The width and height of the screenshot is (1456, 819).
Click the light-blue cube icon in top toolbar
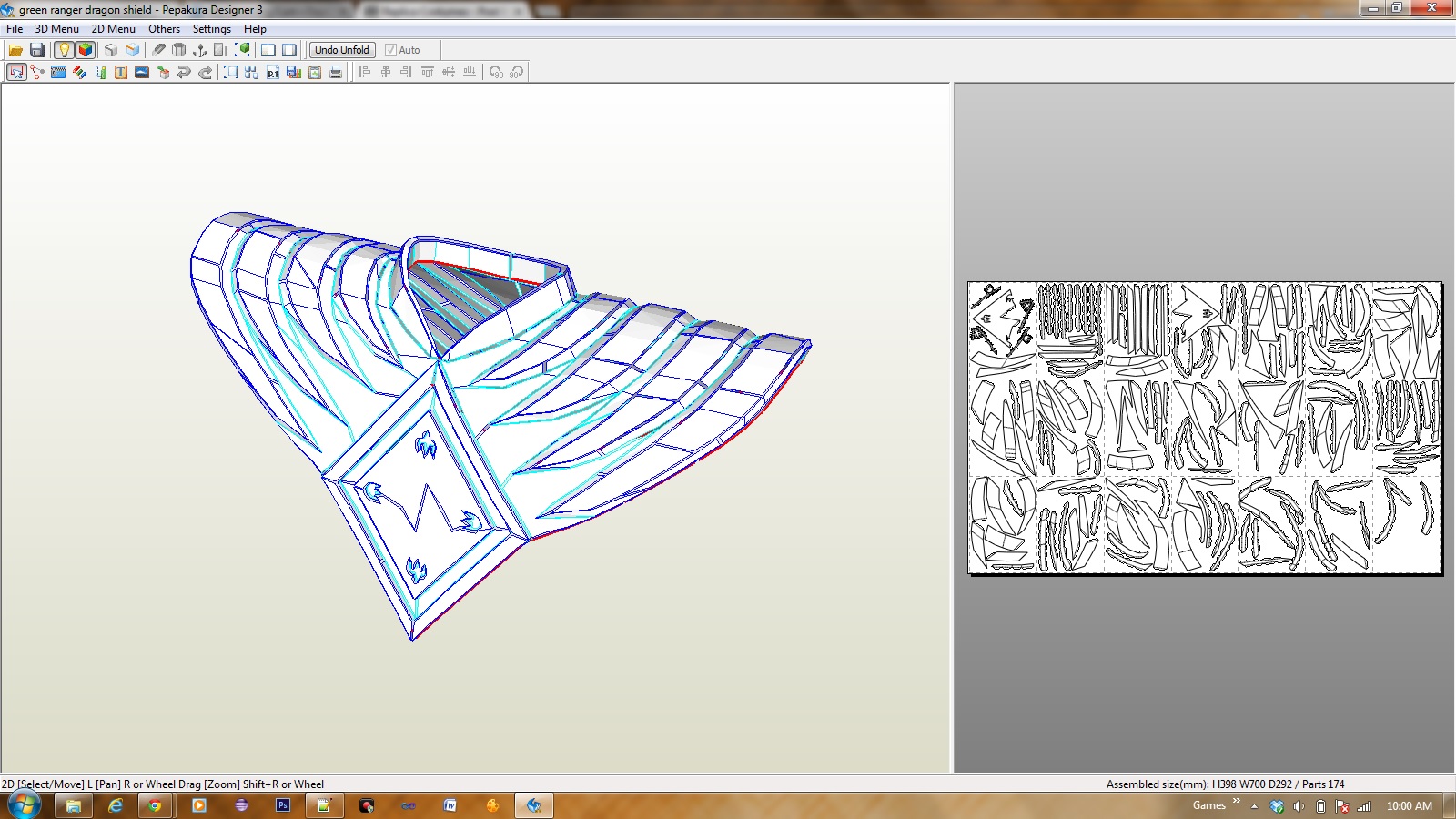133,50
